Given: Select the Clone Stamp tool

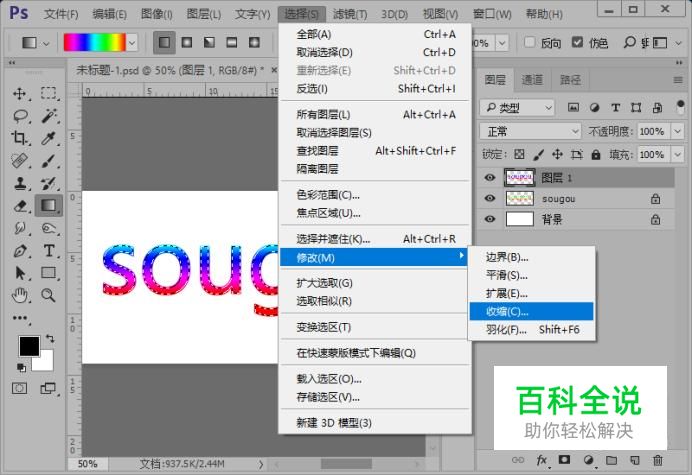Looking at the screenshot, I should click(x=20, y=183).
